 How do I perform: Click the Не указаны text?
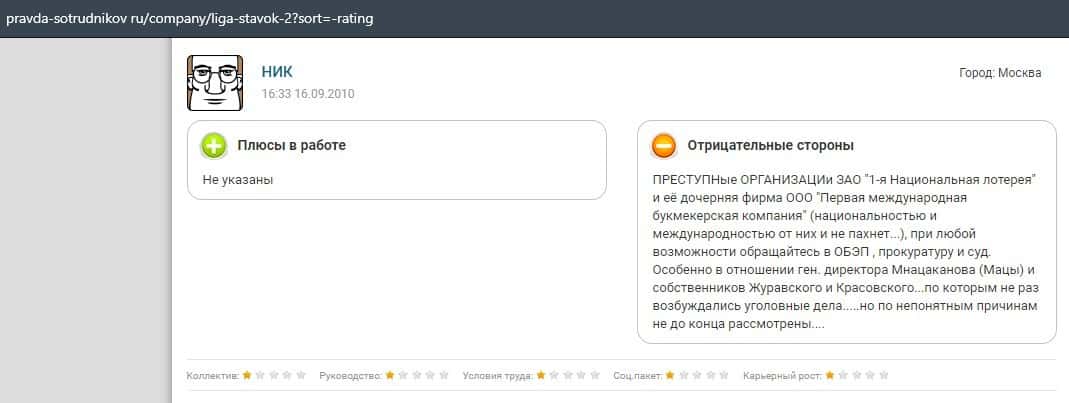tap(238, 180)
